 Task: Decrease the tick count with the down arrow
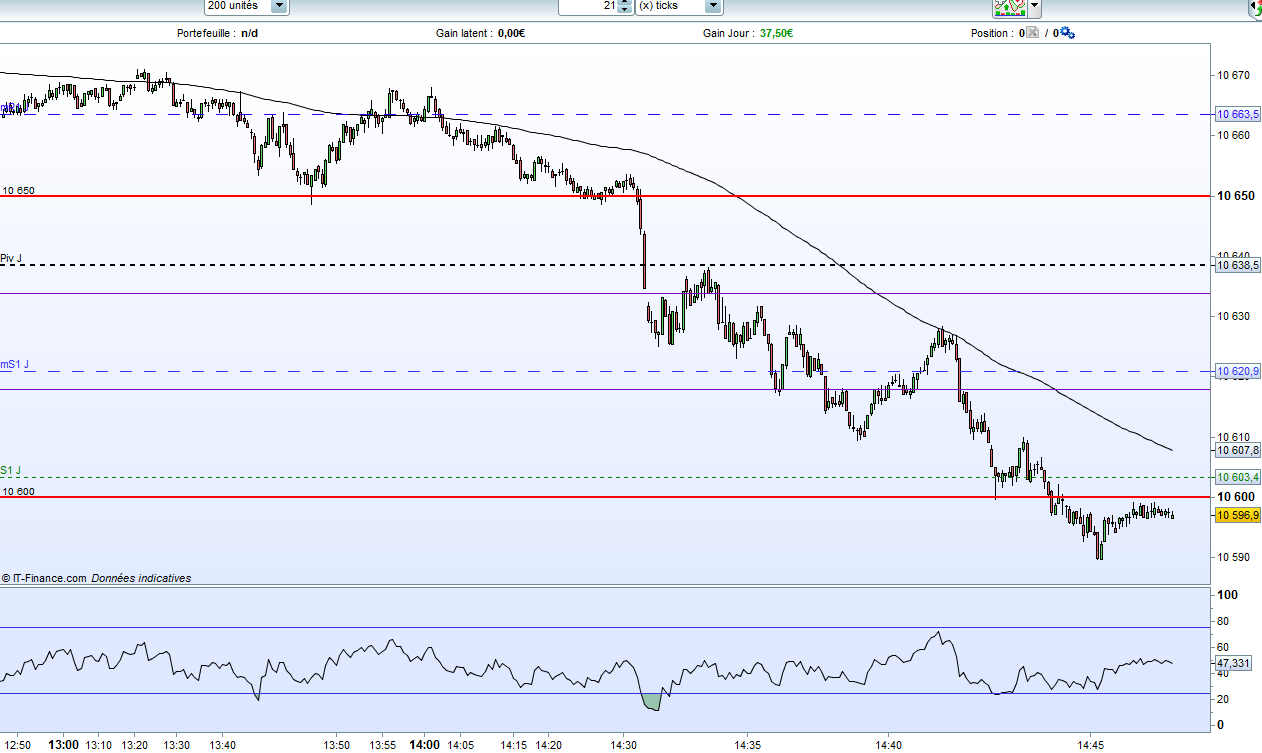625,10
